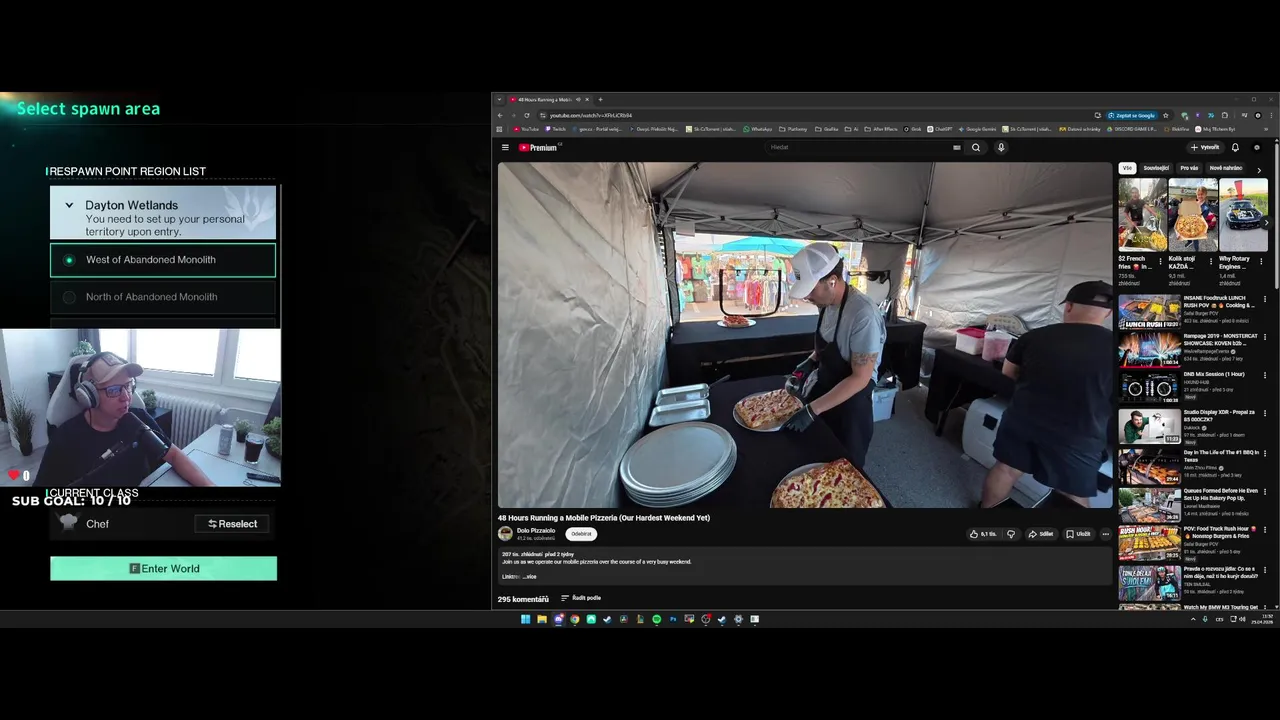Click the Vytvořit create button
This screenshot has width=1280, height=720.
click(x=1205, y=147)
